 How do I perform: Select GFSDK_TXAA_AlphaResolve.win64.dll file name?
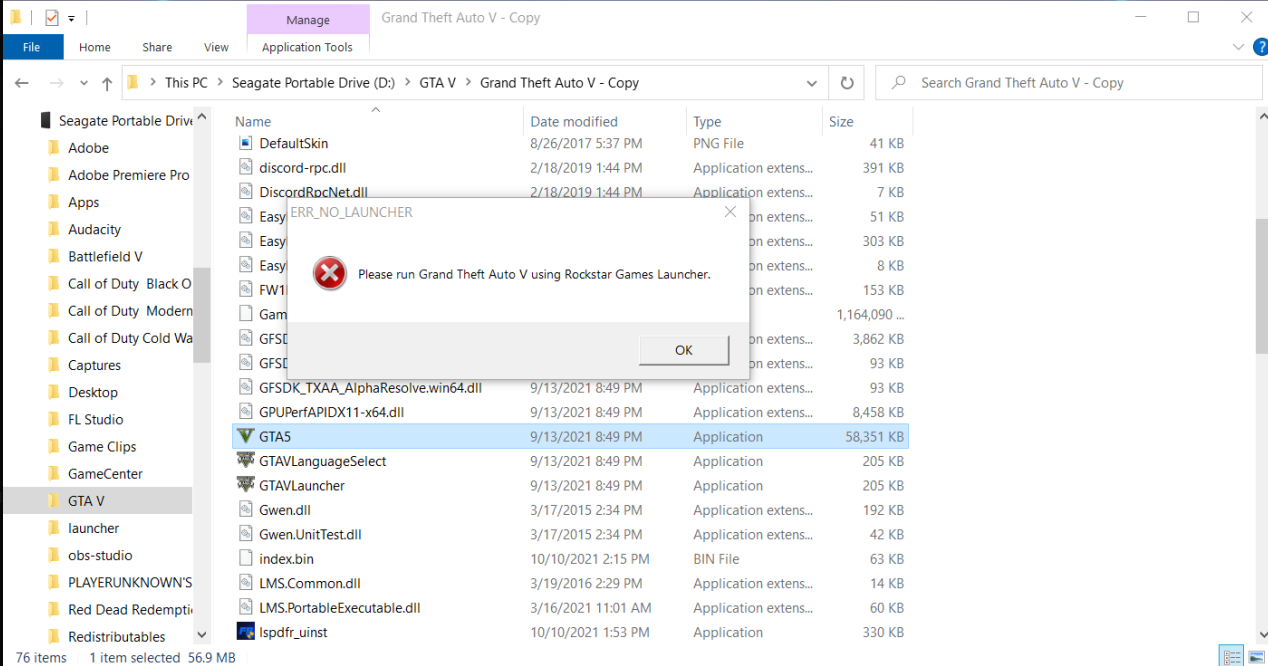click(x=370, y=388)
